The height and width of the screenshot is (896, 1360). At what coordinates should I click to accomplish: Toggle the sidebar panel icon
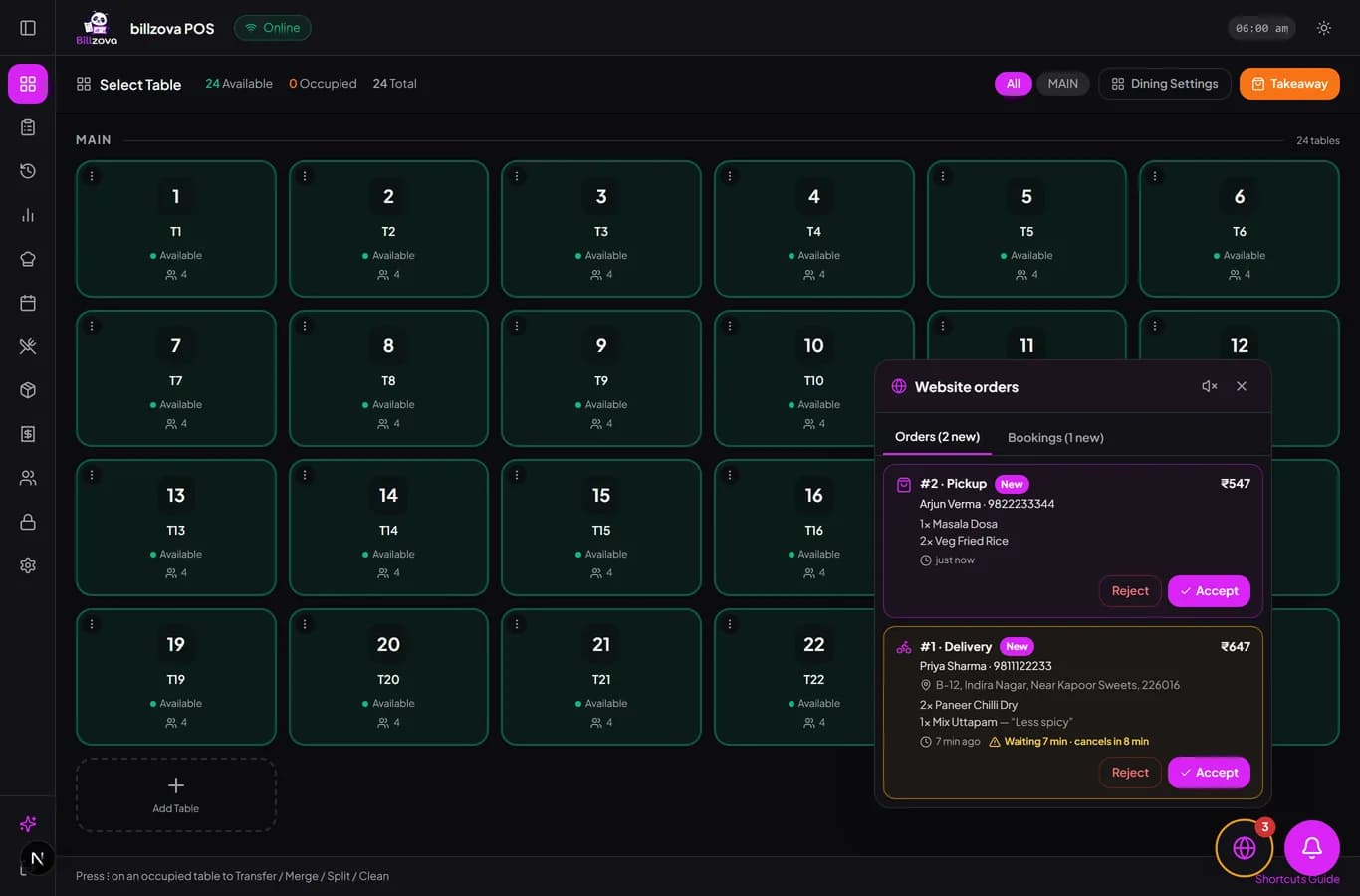(28, 28)
